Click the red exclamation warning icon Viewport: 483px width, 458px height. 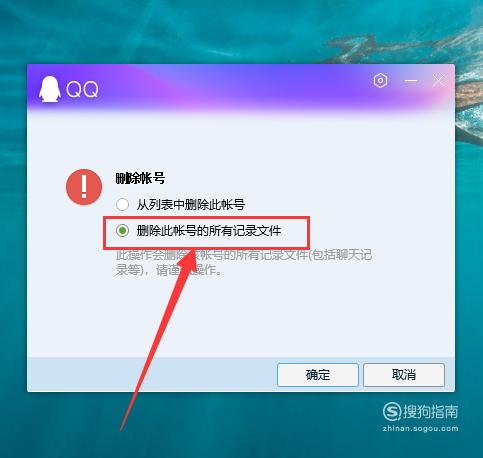(84, 187)
